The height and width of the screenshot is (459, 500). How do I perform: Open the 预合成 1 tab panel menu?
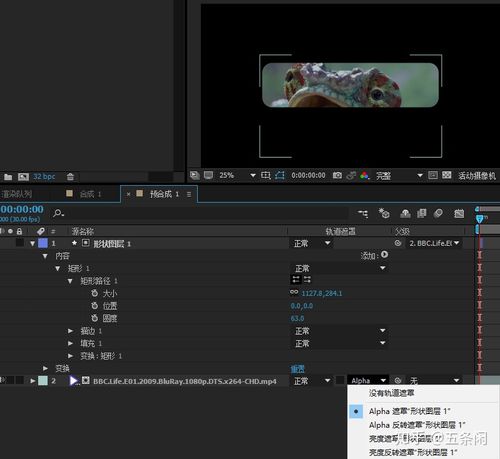click(189, 194)
